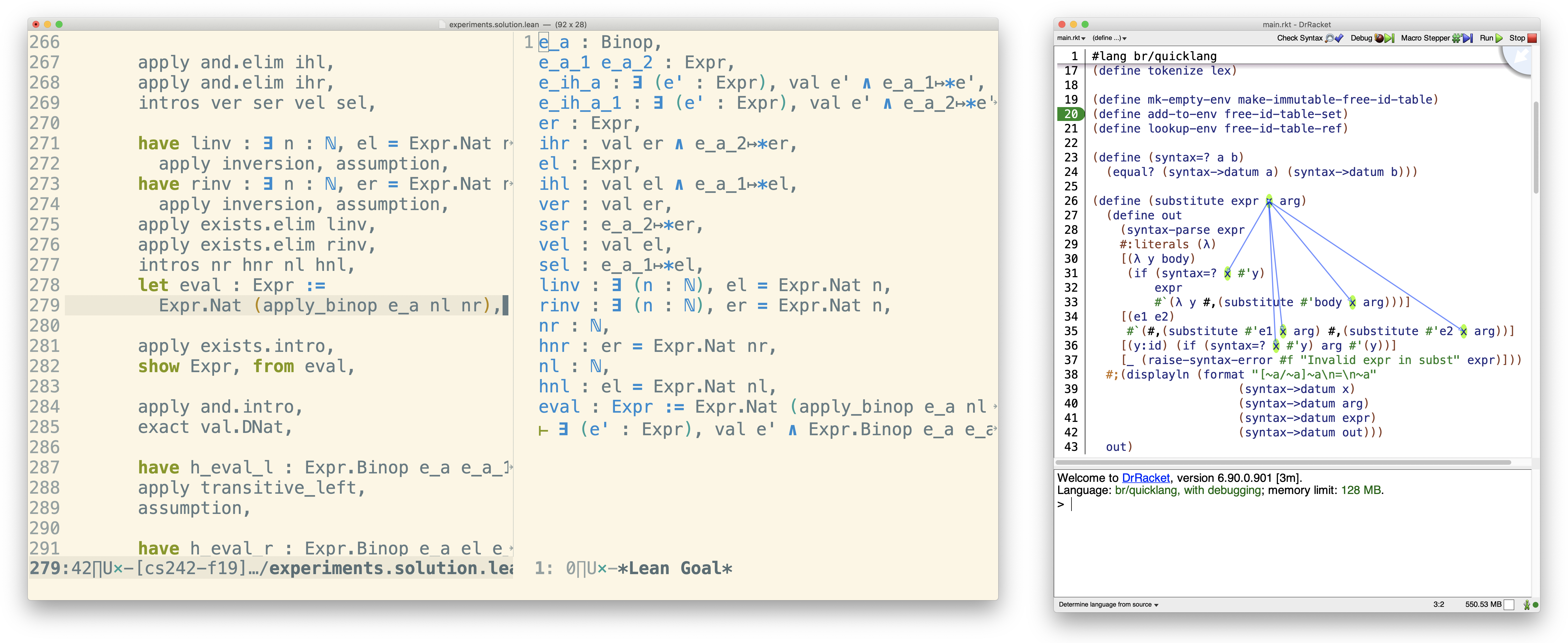Click 'lookup-env' definition on line 21
Image resolution: width=1568 pixels, height=643 pixels.
(x=1182, y=128)
